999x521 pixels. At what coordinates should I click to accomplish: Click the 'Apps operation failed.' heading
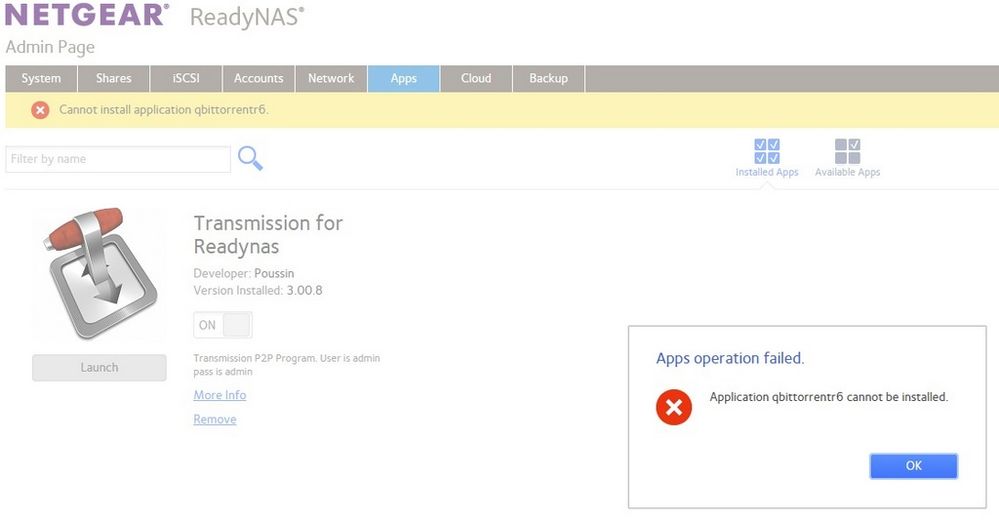click(x=730, y=358)
